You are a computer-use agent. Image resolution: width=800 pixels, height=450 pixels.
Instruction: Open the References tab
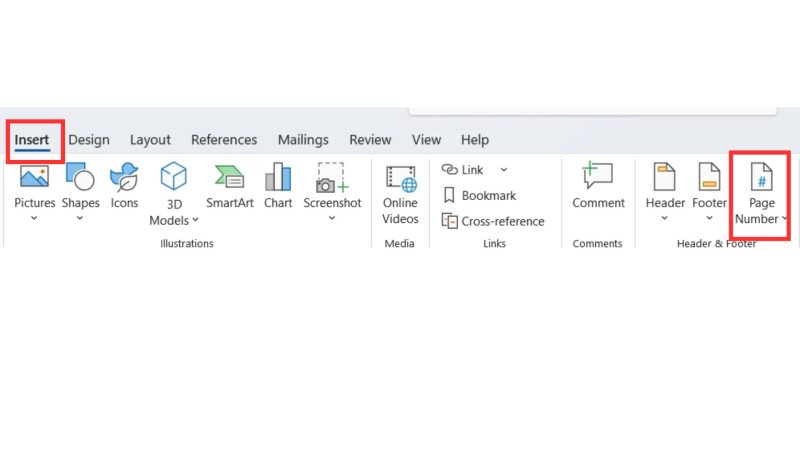(x=224, y=140)
